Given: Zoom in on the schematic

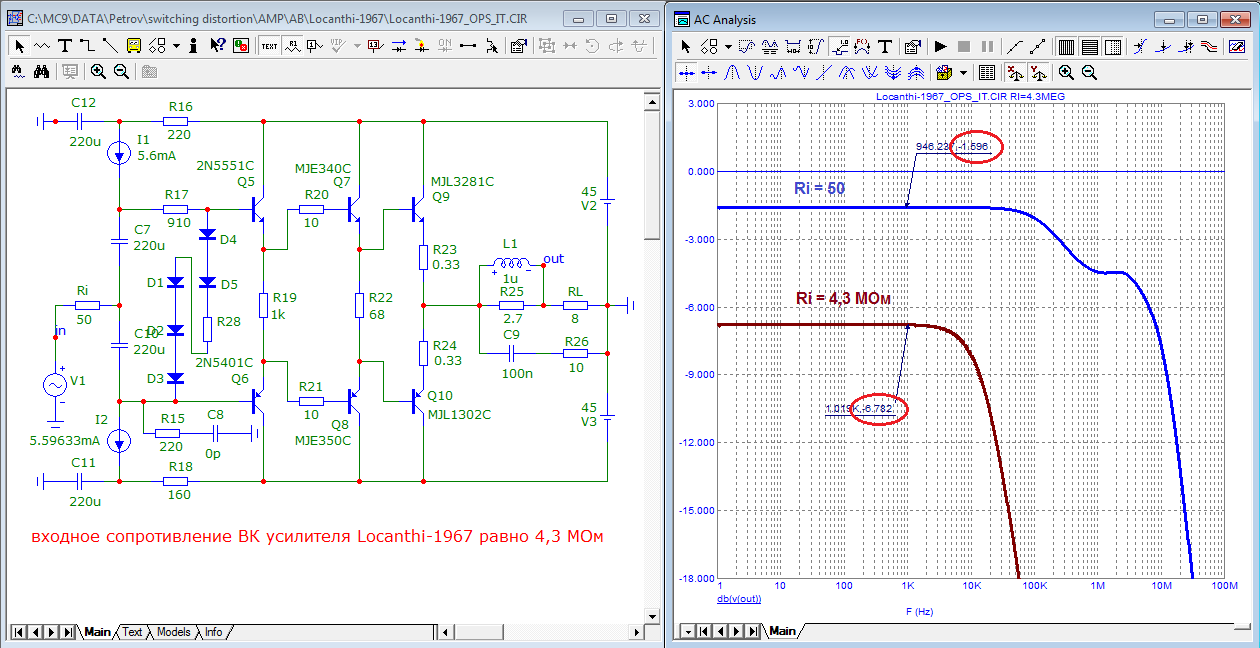Looking at the screenshot, I should pyautogui.click(x=98, y=71).
